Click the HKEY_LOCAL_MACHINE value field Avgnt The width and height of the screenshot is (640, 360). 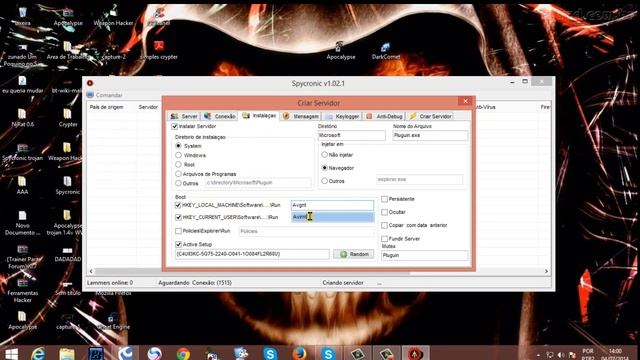pyautogui.click(x=332, y=205)
